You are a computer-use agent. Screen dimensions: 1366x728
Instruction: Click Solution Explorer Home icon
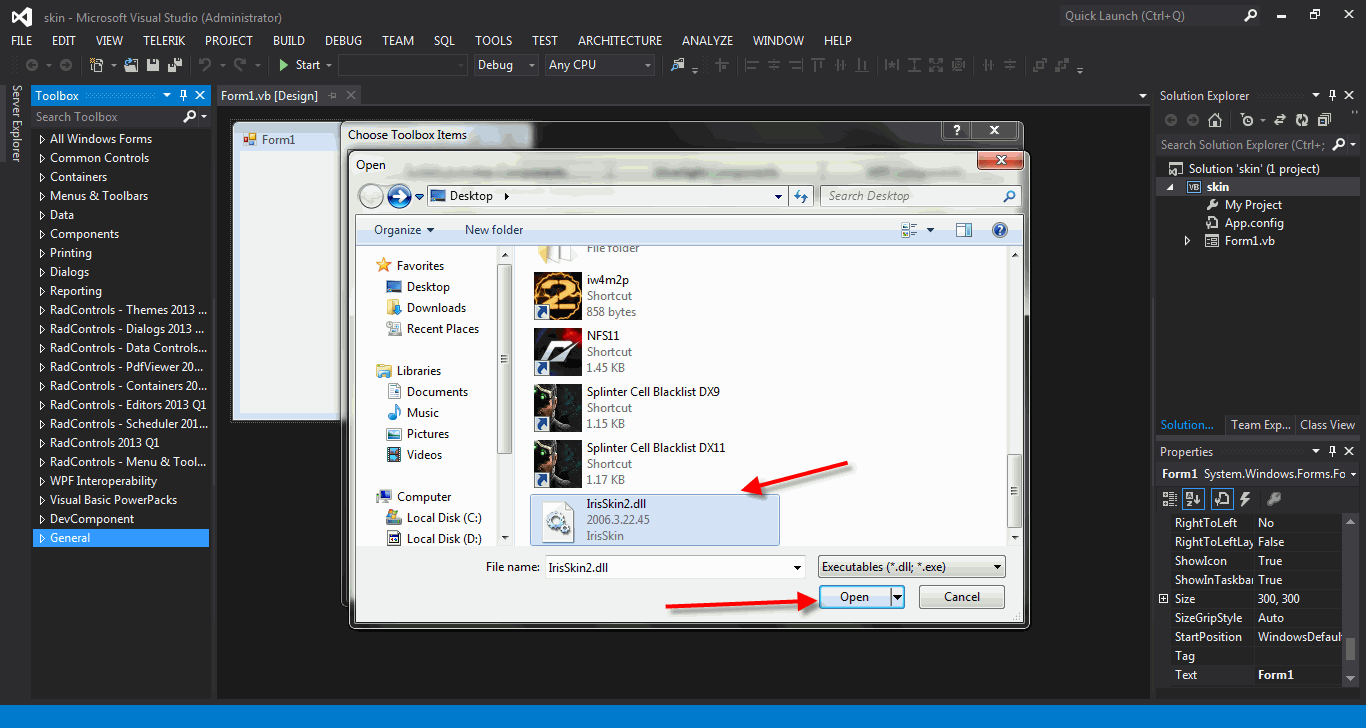point(1214,120)
